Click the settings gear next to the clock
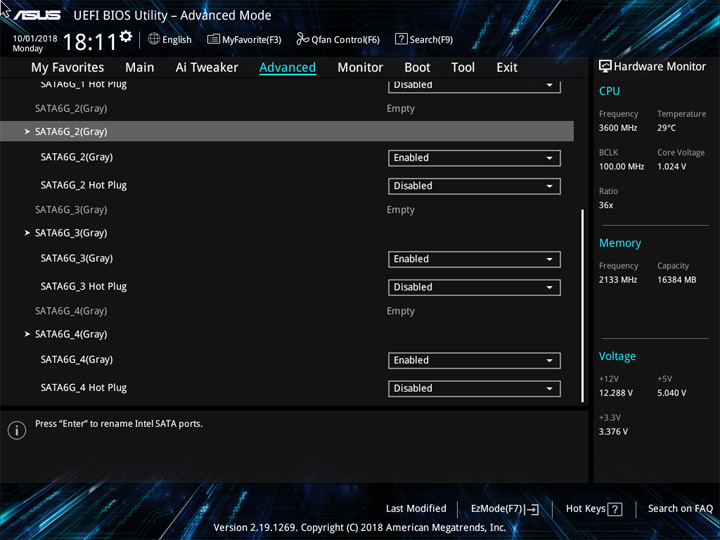Screen dimensions: 720x540 [x=126, y=36]
